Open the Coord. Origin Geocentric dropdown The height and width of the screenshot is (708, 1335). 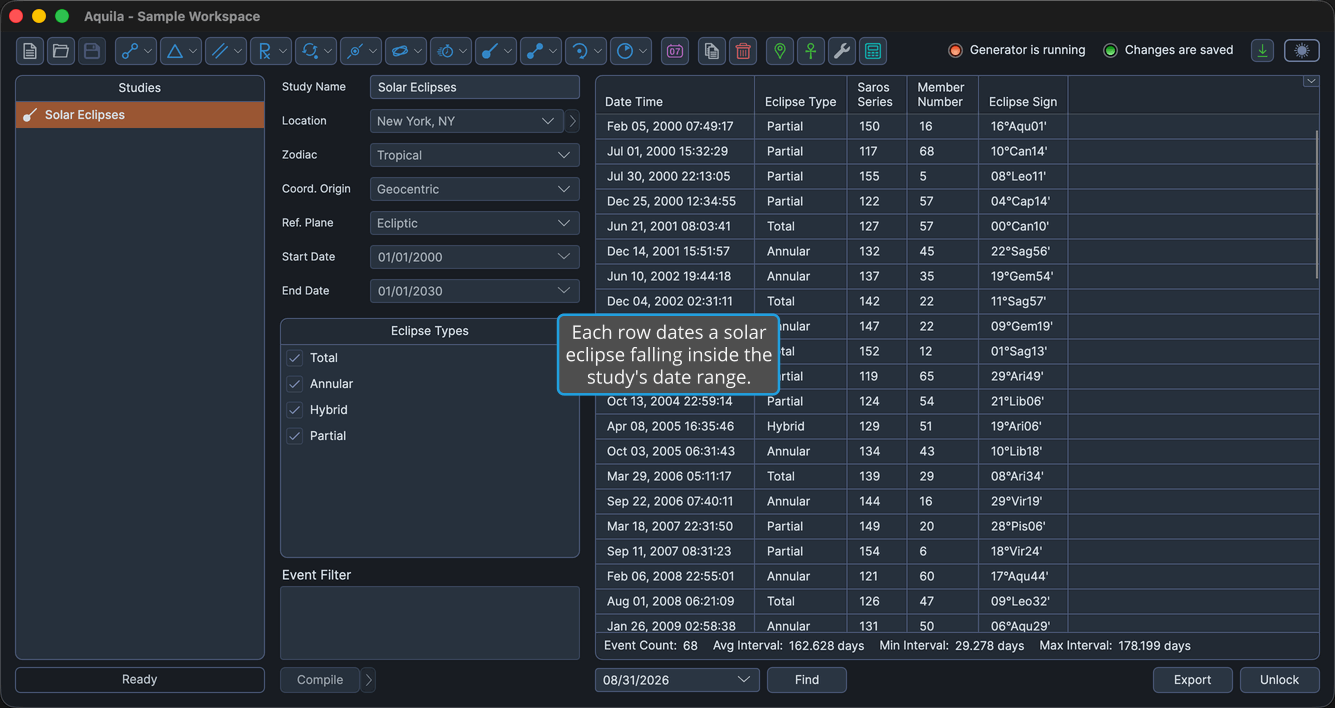[x=475, y=189]
